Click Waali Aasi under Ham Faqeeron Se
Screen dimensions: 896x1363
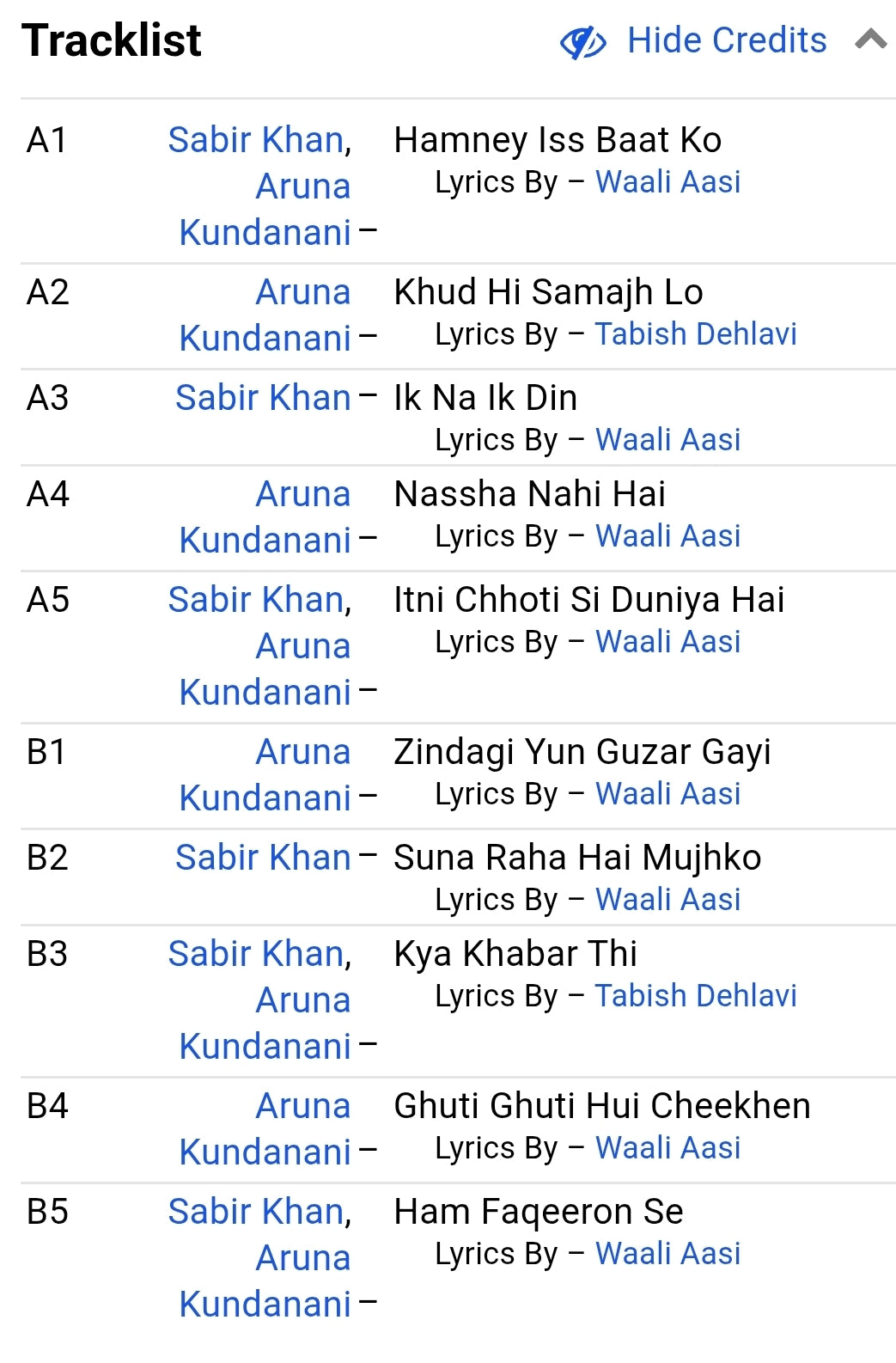pyautogui.click(x=668, y=1254)
